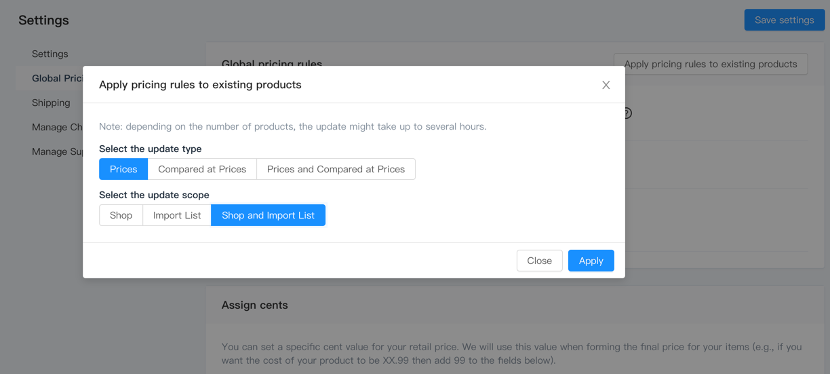Click the 'Select the update type' label
The image size is (830, 374).
click(x=150, y=149)
